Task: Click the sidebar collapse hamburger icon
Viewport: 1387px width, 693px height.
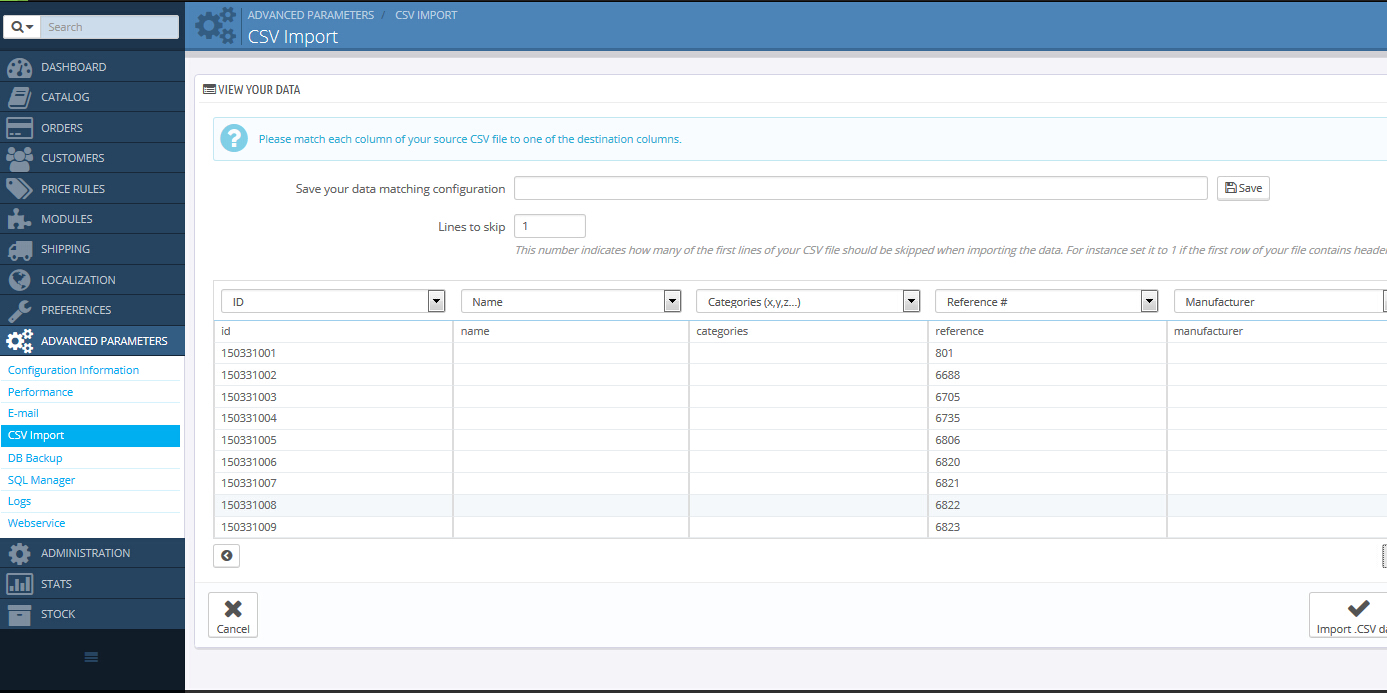Action: [x=91, y=657]
